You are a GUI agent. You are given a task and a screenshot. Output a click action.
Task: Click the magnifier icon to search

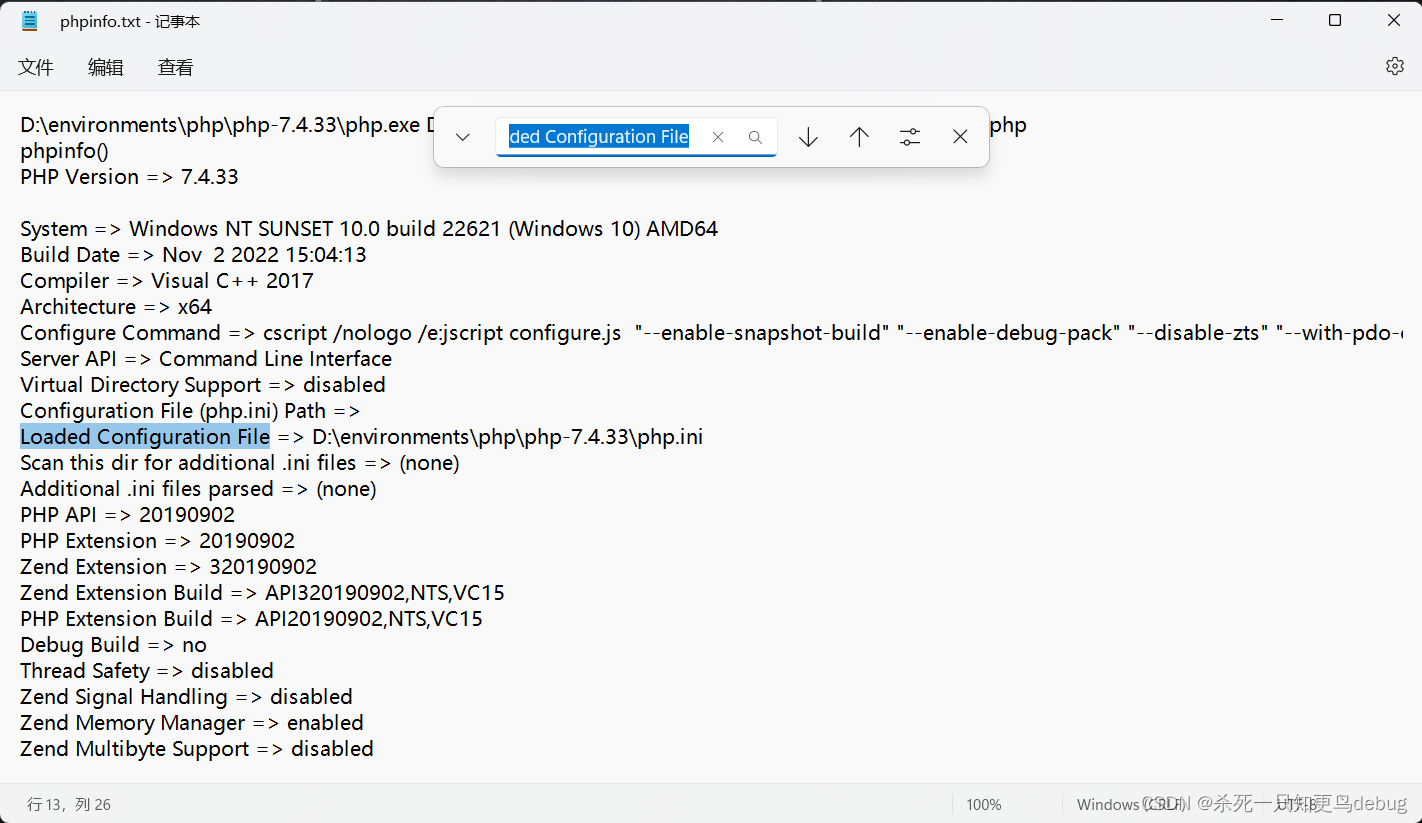pyautogui.click(x=755, y=137)
